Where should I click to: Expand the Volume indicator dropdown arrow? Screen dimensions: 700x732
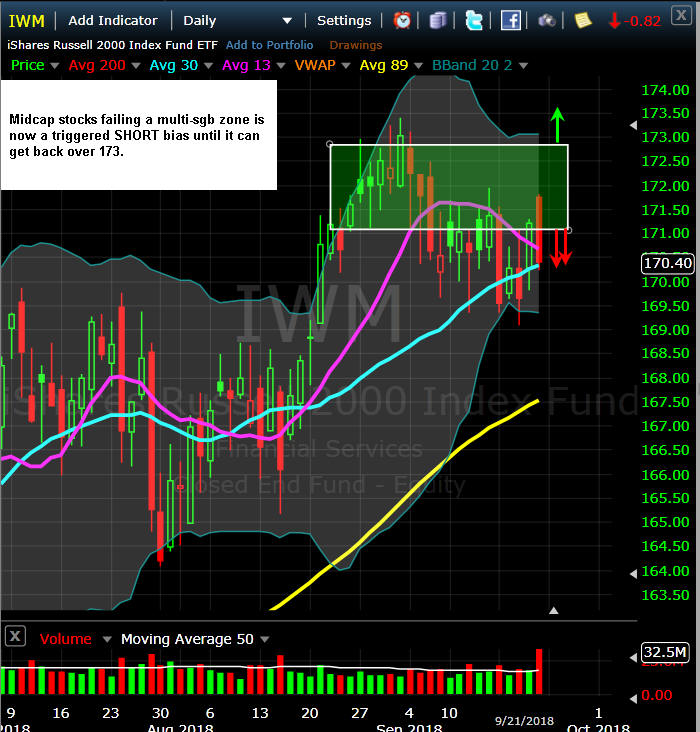click(x=107, y=639)
